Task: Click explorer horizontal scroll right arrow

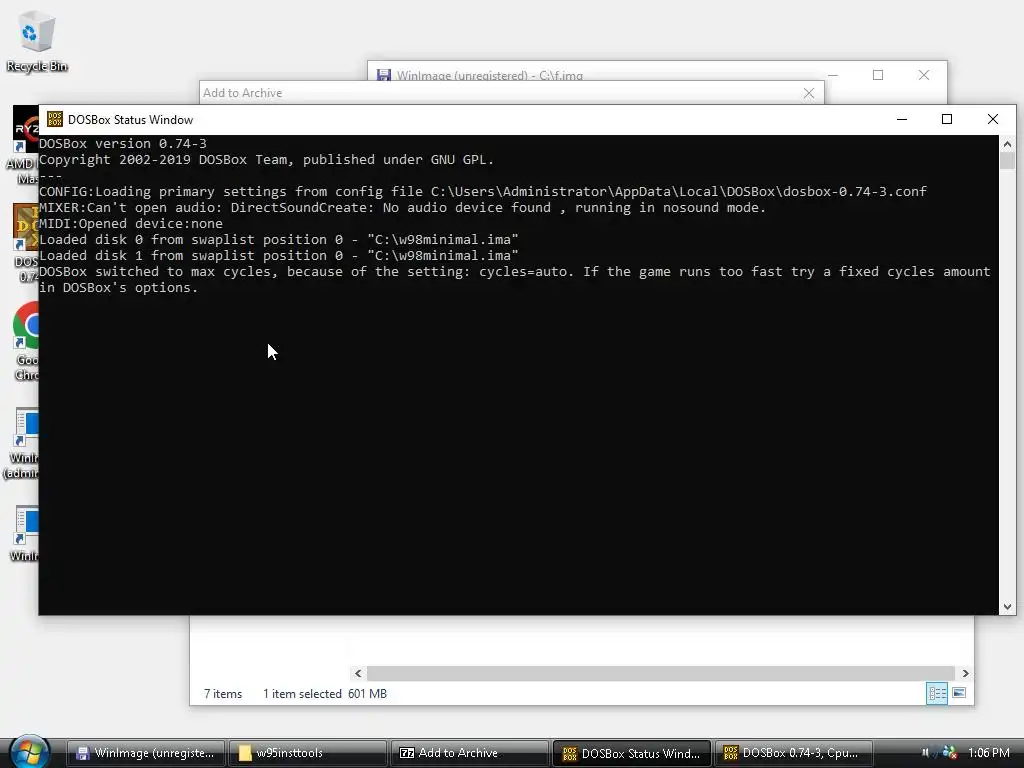Action: [x=965, y=673]
